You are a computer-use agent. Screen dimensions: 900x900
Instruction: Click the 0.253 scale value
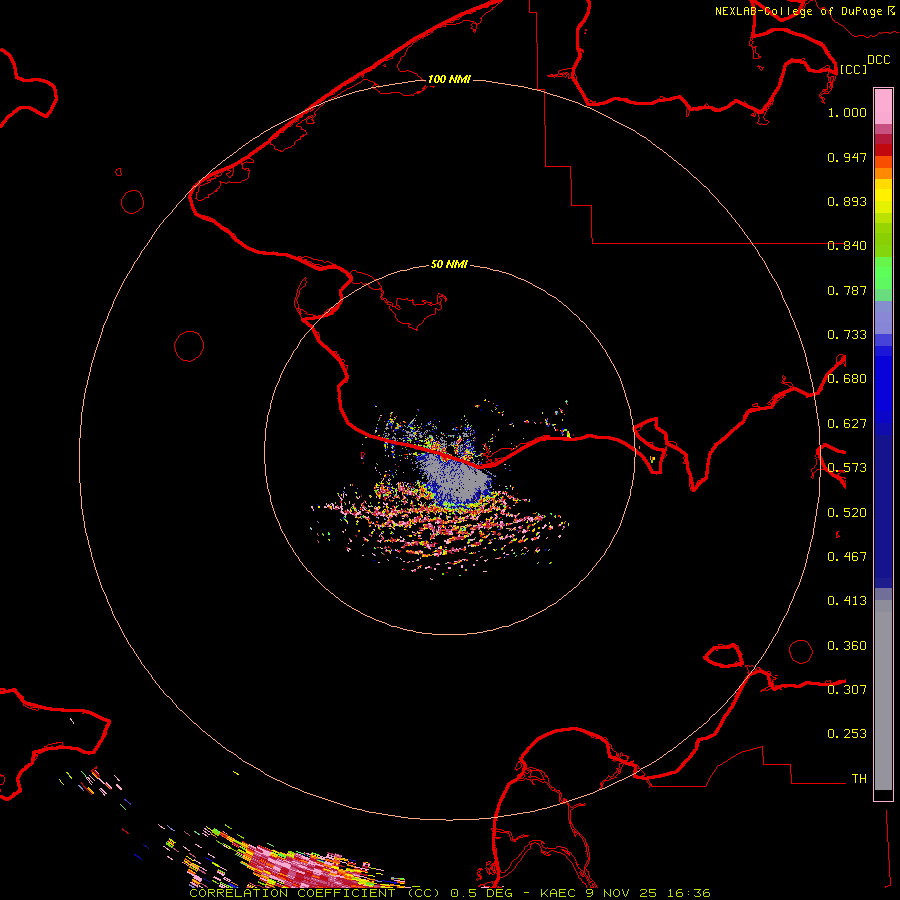coord(847,734)
